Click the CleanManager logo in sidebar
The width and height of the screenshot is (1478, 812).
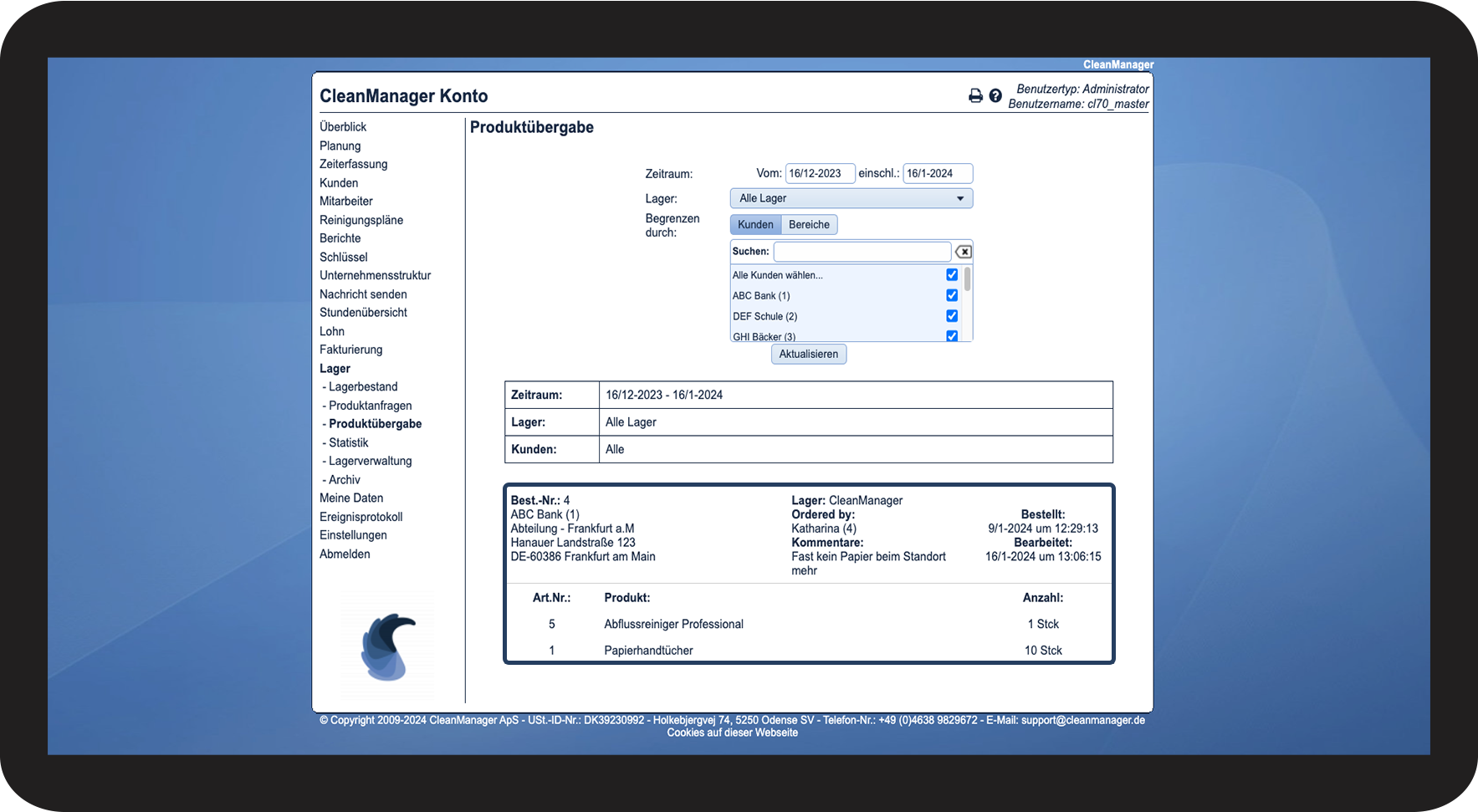point(388,646)
